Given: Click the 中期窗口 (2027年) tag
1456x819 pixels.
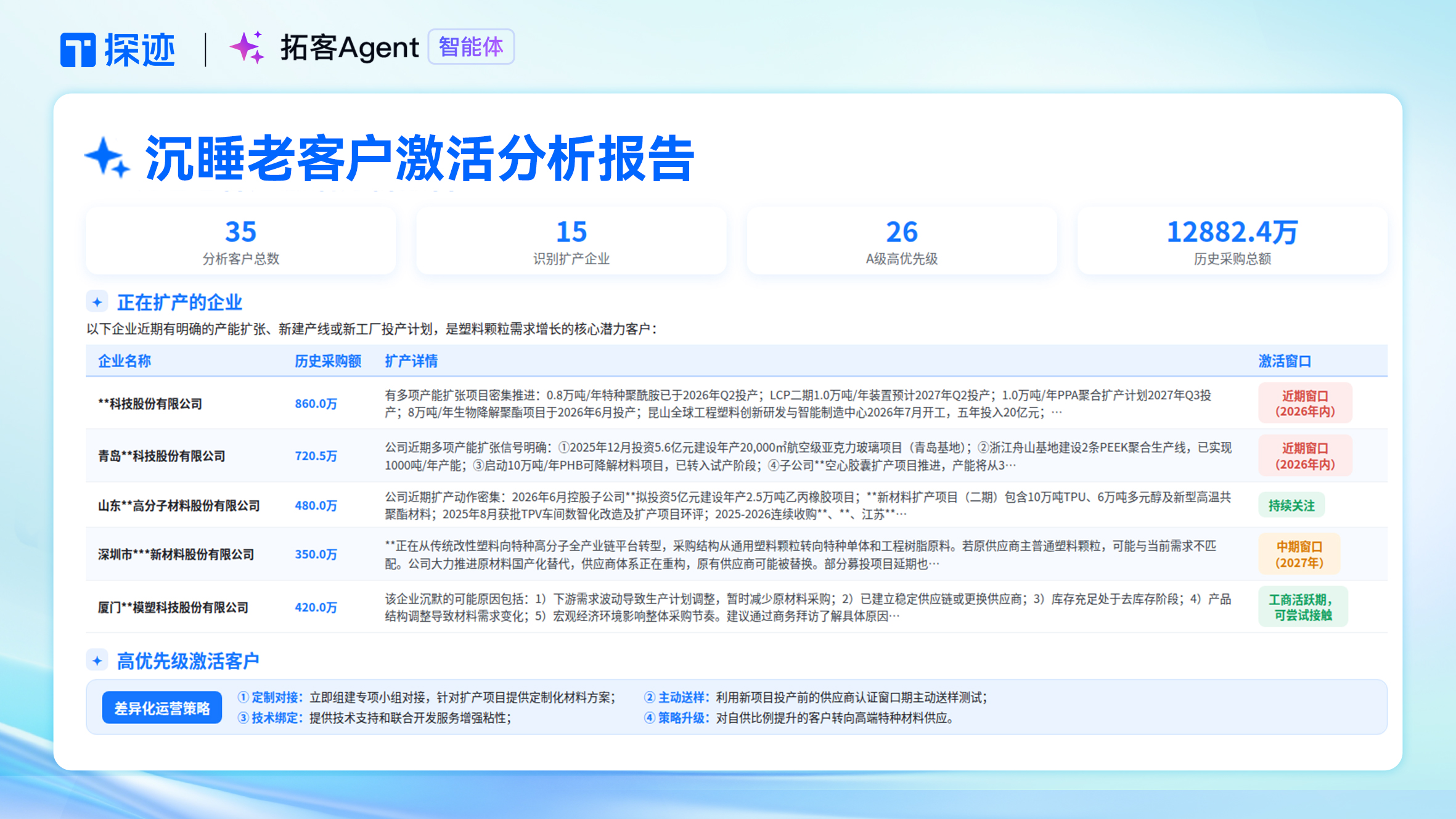Looking at the screenshot, I should 1299,554.
